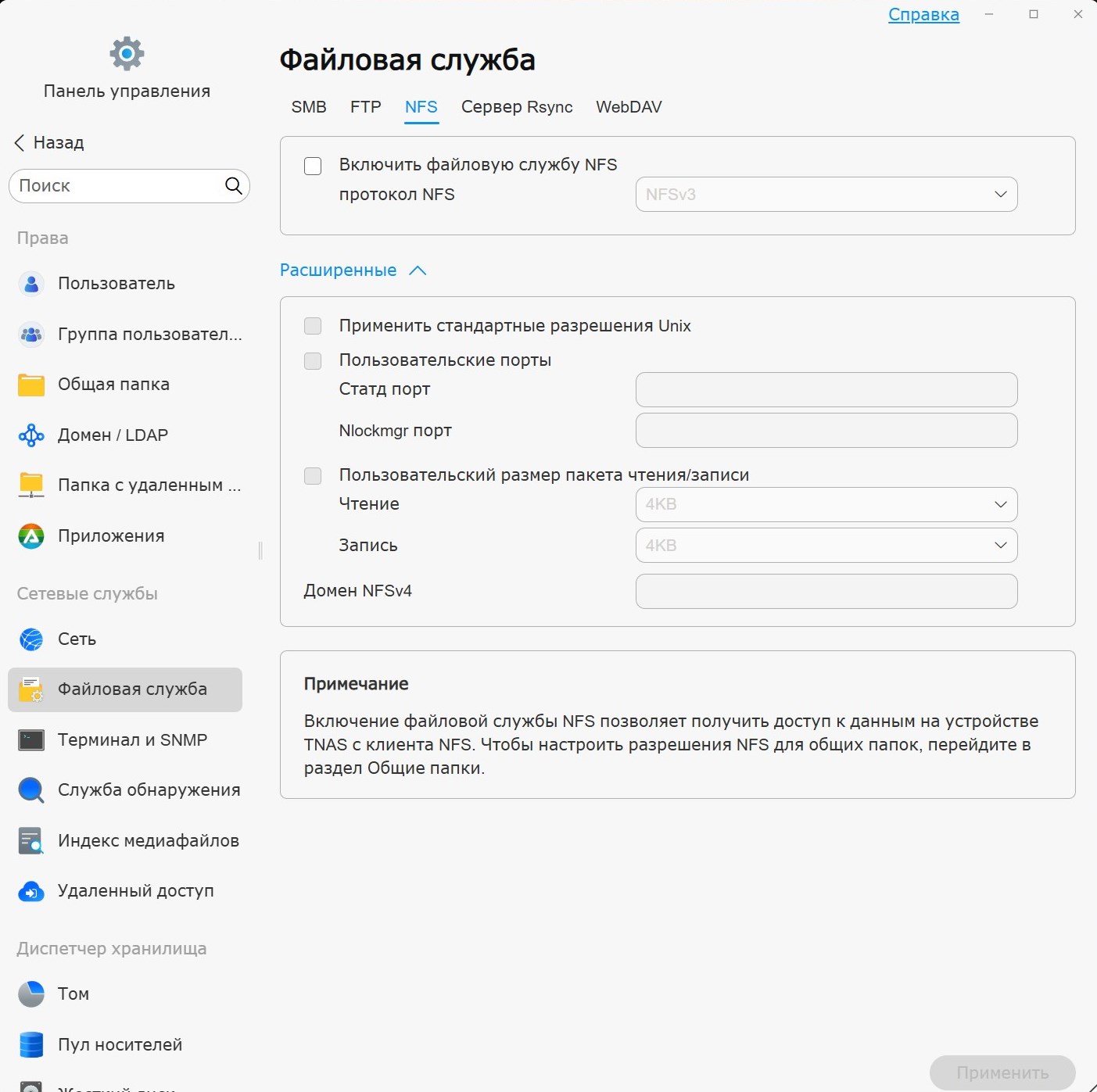
Task: Enable the NFS file service checkbox
Action: coord(313,166)
